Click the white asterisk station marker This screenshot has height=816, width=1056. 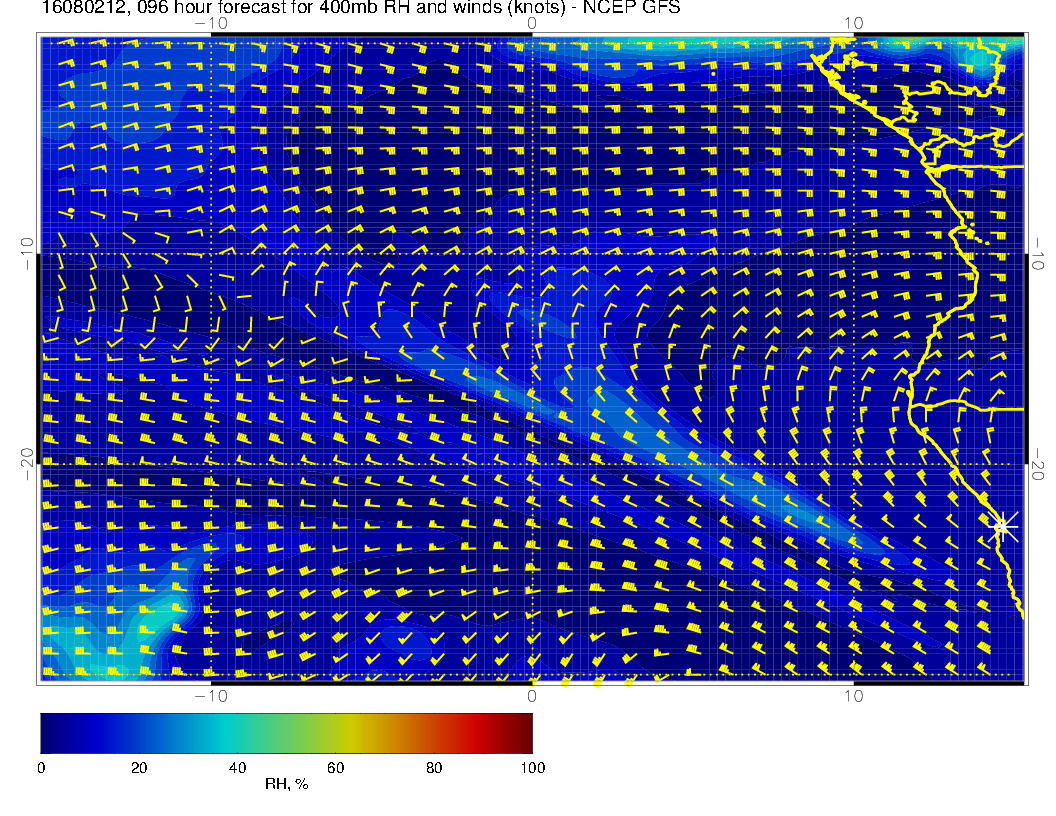click(x=1003, y=527)
